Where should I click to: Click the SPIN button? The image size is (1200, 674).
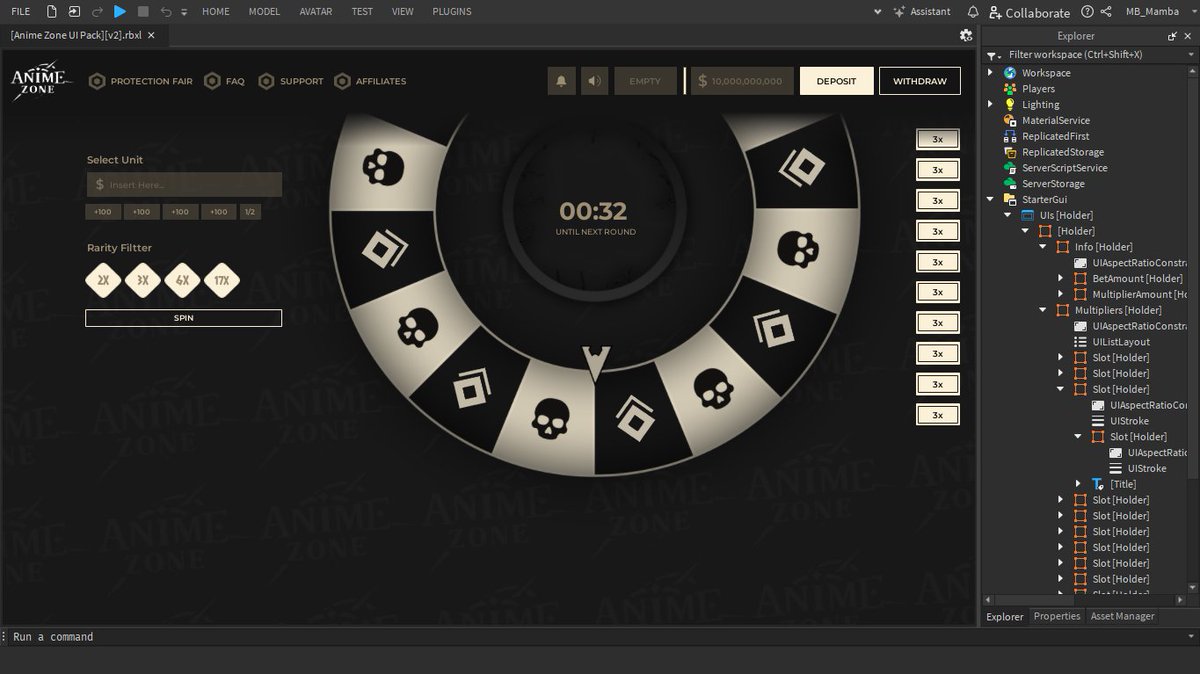(x=183, y=318)
